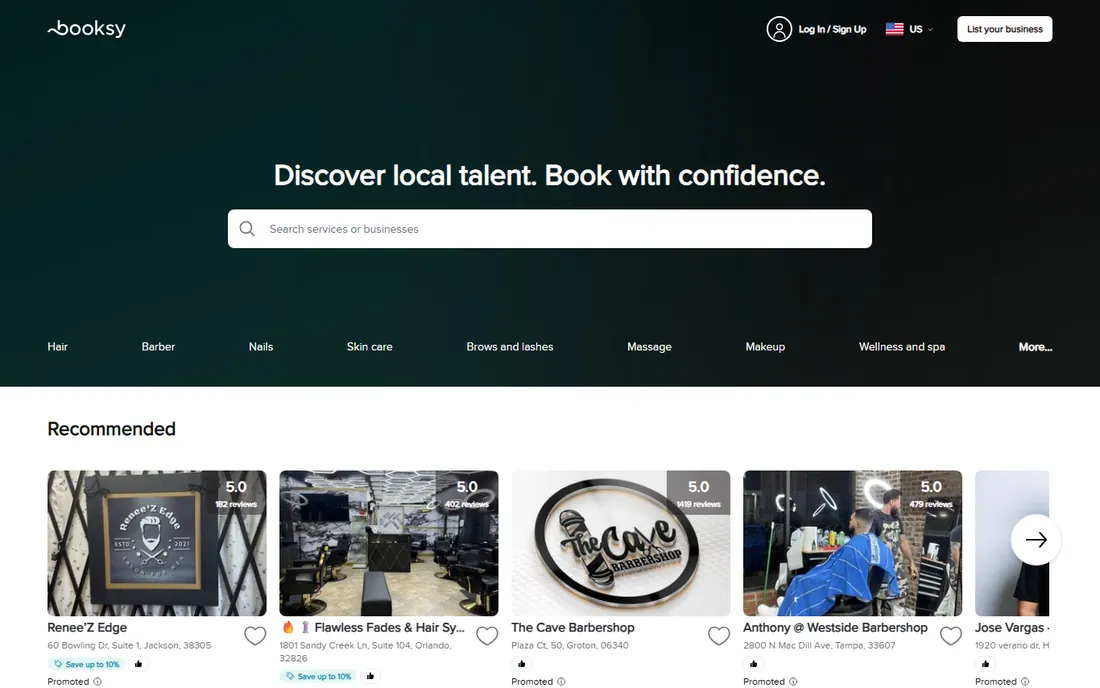This screenshot has height=688, width=1100.
Task: Select the Barber category
Action: pyautogui.click(x=158, y=346)
